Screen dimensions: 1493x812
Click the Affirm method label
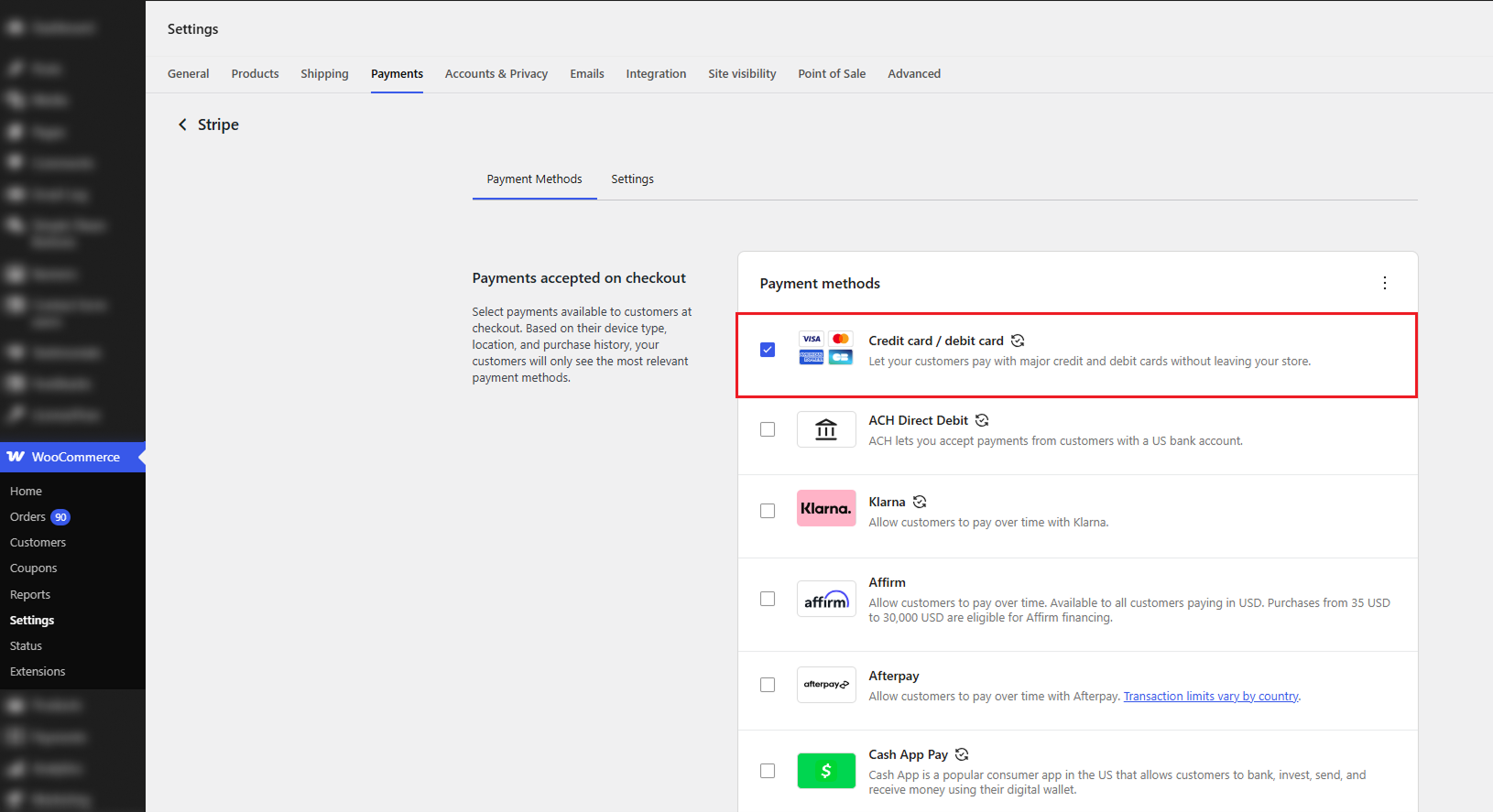pyautogui.click(x=887, y=582)
